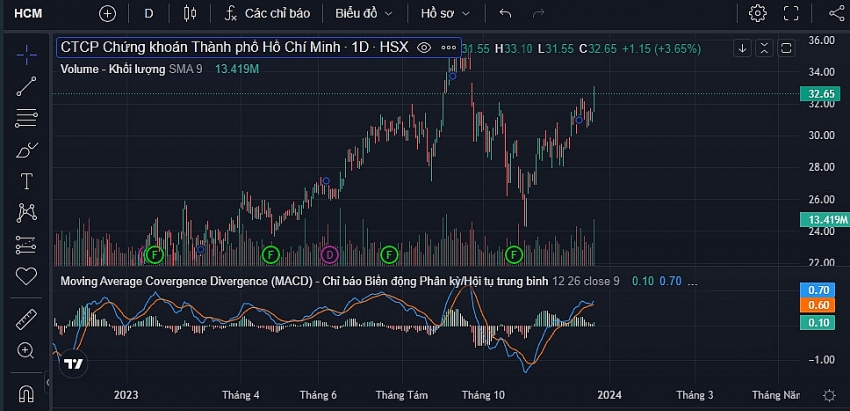Toggle visibility eye of HCM series
The height and width of the screenshot is (411, 850).
coord(424,48)
